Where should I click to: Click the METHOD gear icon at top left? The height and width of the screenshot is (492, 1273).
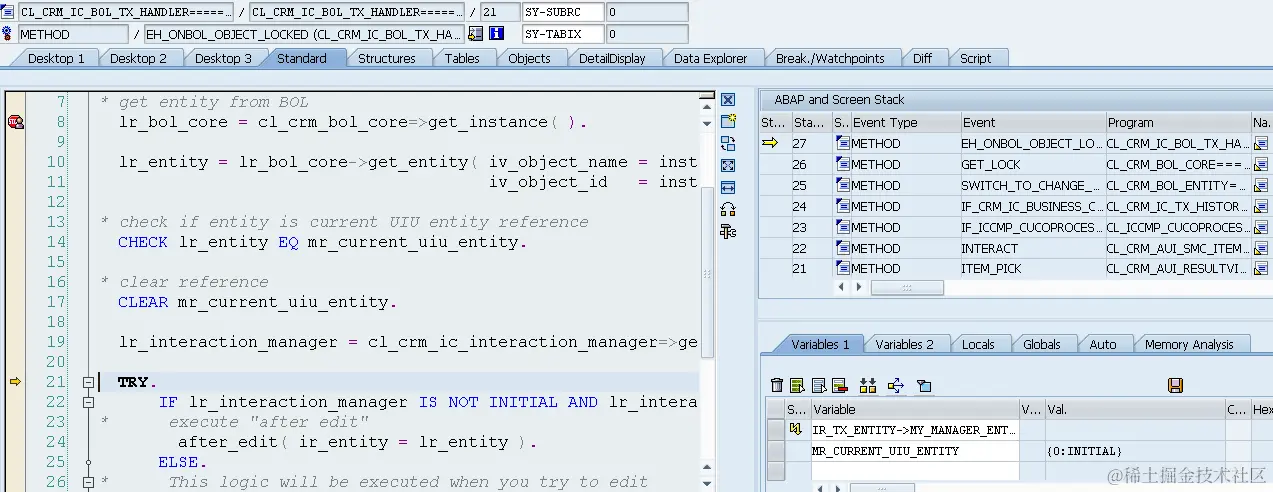click(x=9, y=34)
